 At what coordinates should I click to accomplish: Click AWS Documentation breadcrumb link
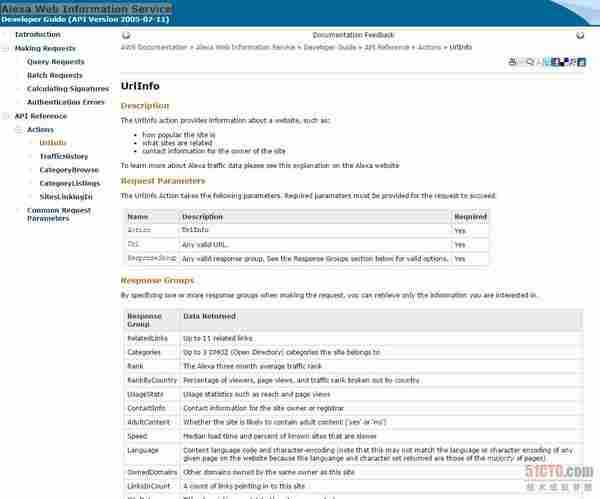point(154,47)
